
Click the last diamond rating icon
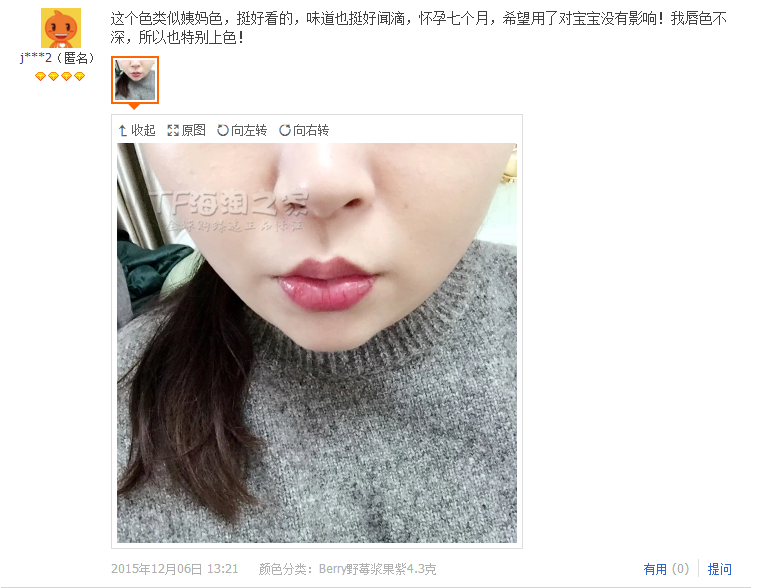[80, 76]
